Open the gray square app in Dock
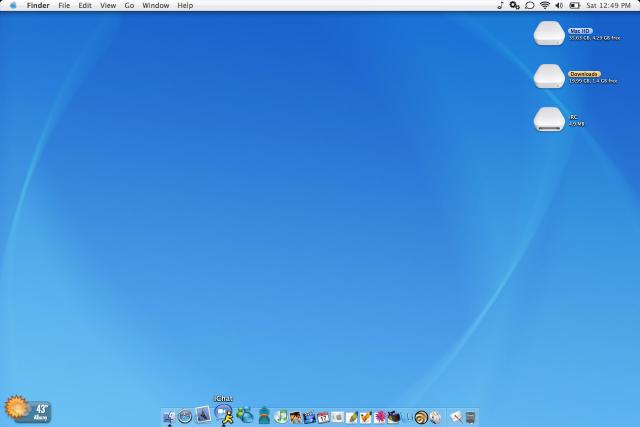Screen dimensions: 640x427 pyautogui.click(x=338, y=417)
